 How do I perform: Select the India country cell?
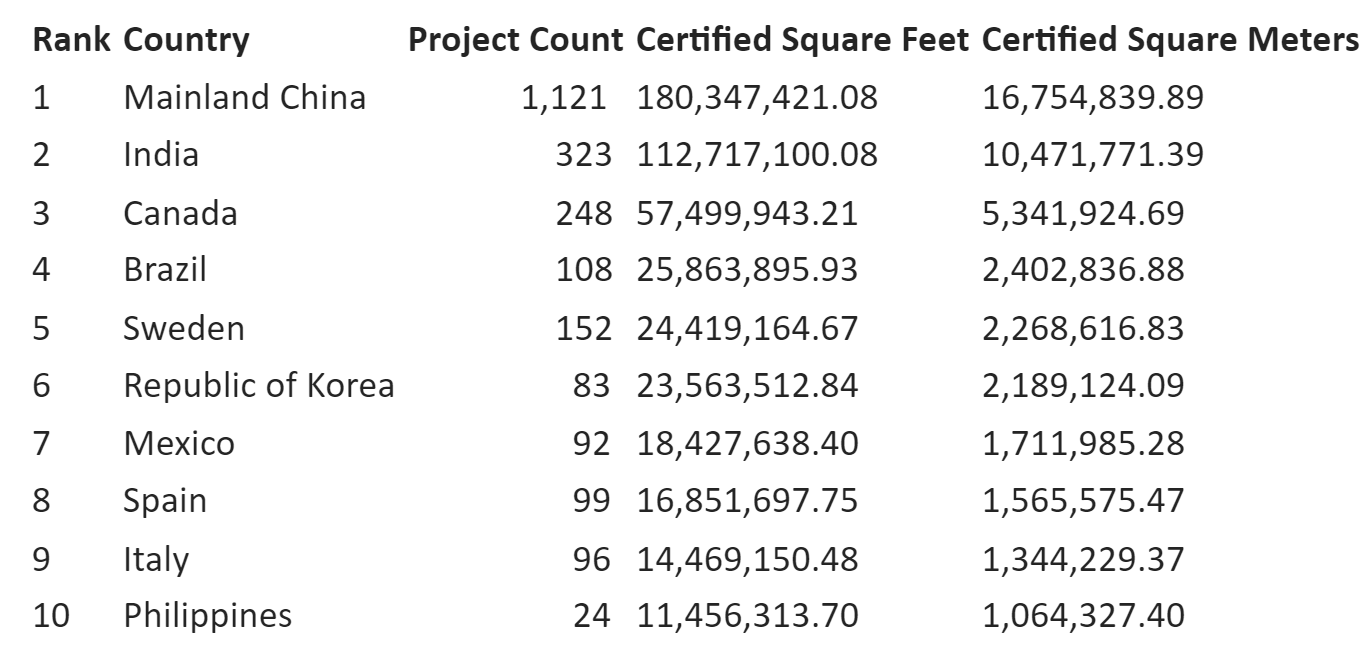[x=161, y=155]
